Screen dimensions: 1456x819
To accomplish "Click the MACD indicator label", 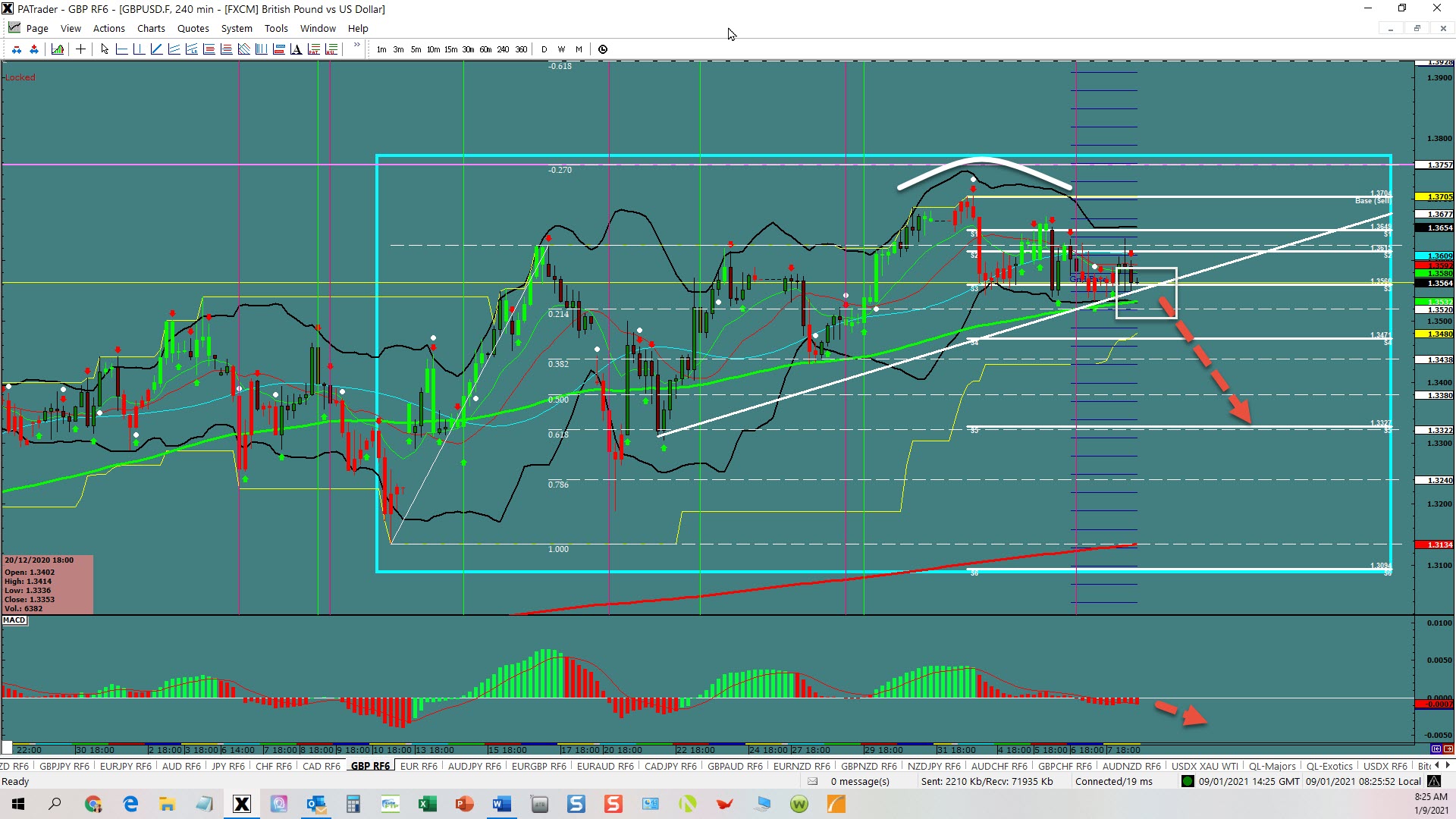I will 14,620.
